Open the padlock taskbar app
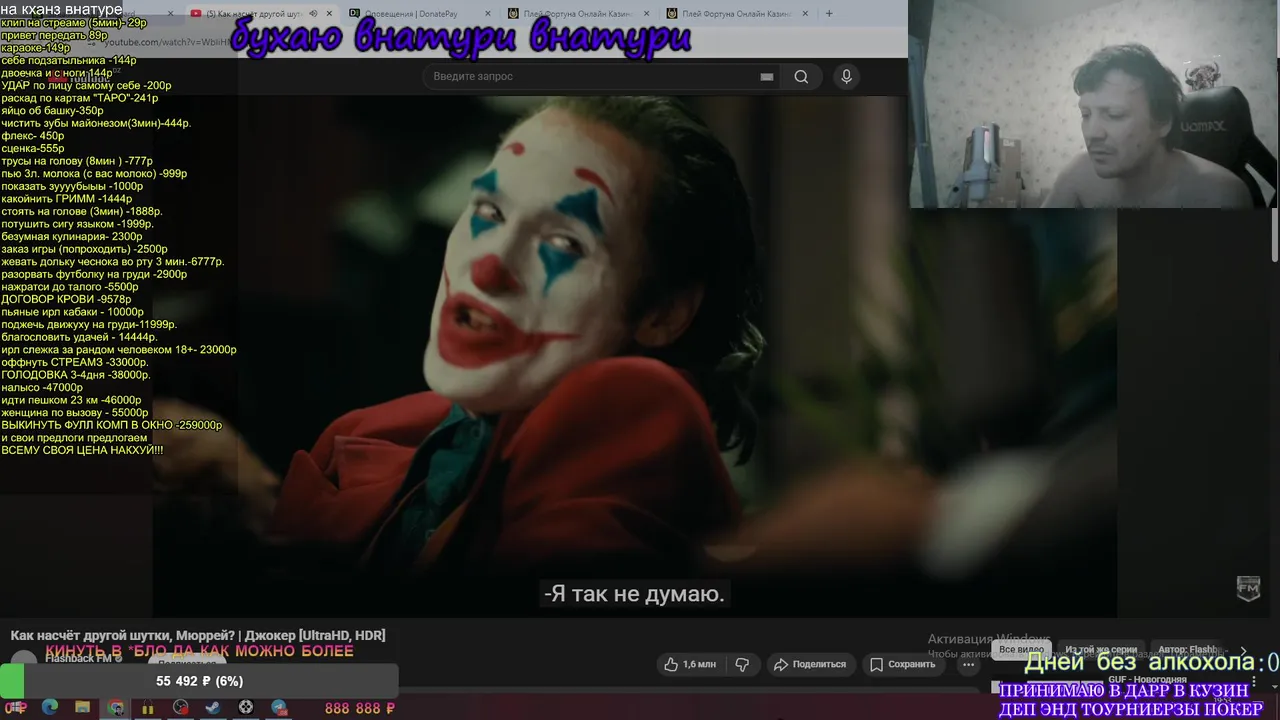This screenshot has height=720, width=1280. [x=148, y=707]
